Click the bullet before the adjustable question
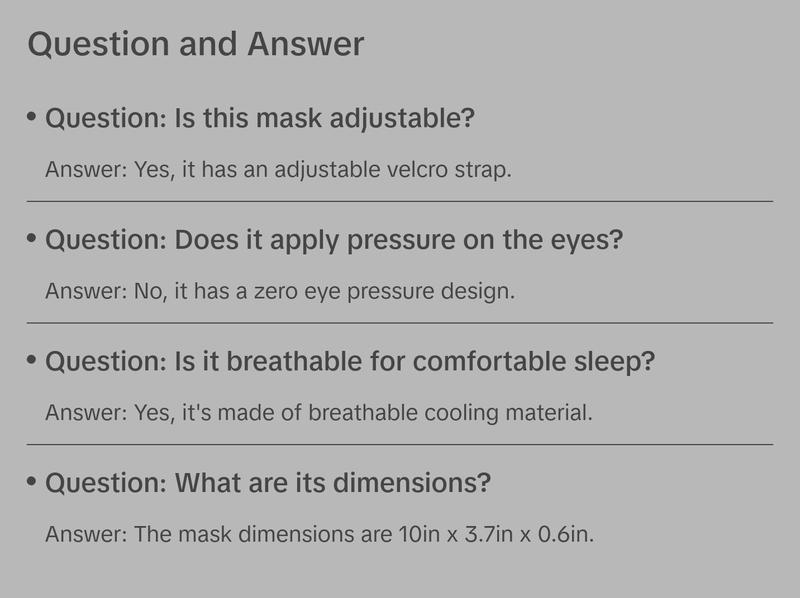800x598 pixels. tap(32, 118)
